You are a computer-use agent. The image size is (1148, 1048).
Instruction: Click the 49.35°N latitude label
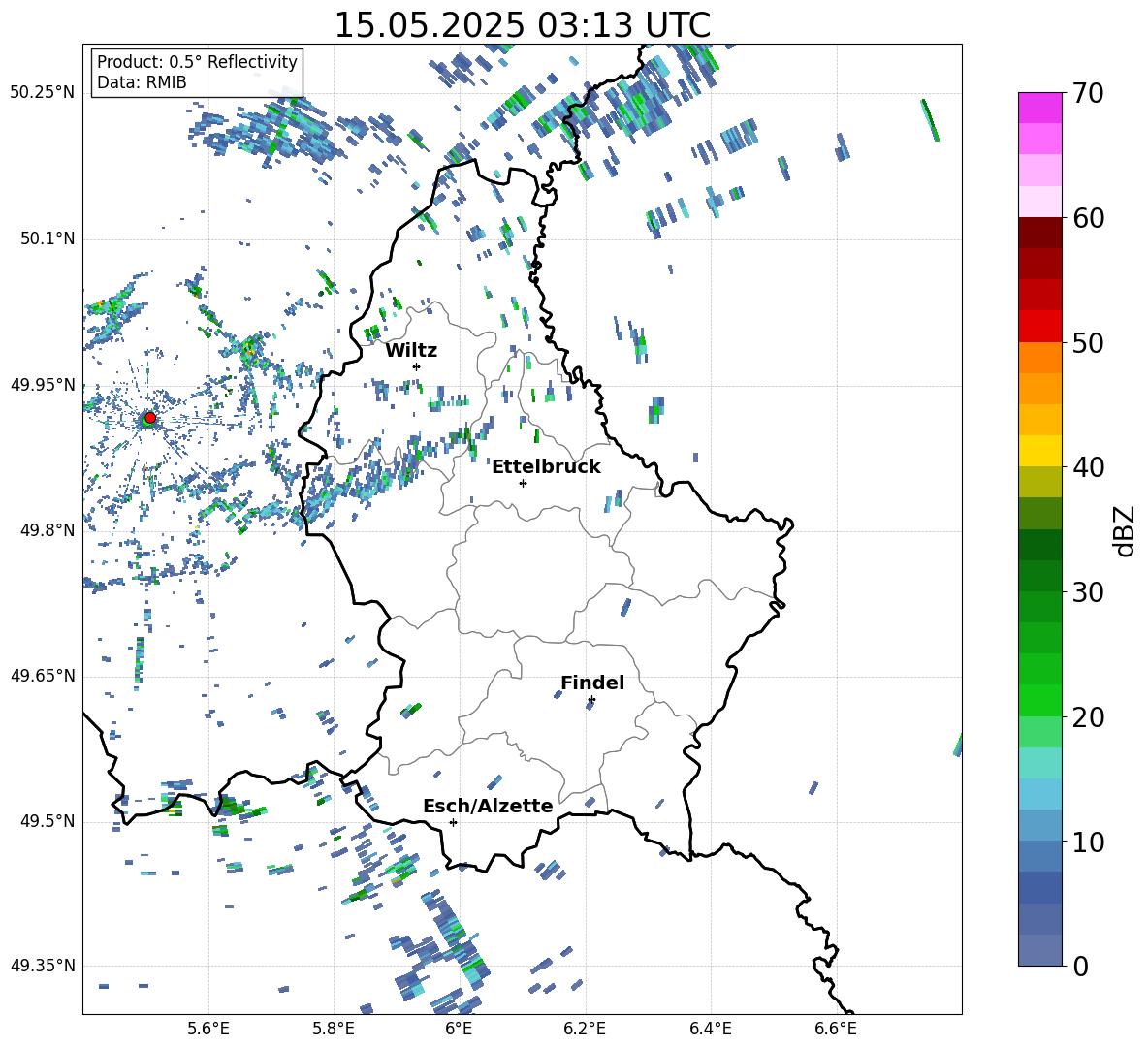point(43,966)
